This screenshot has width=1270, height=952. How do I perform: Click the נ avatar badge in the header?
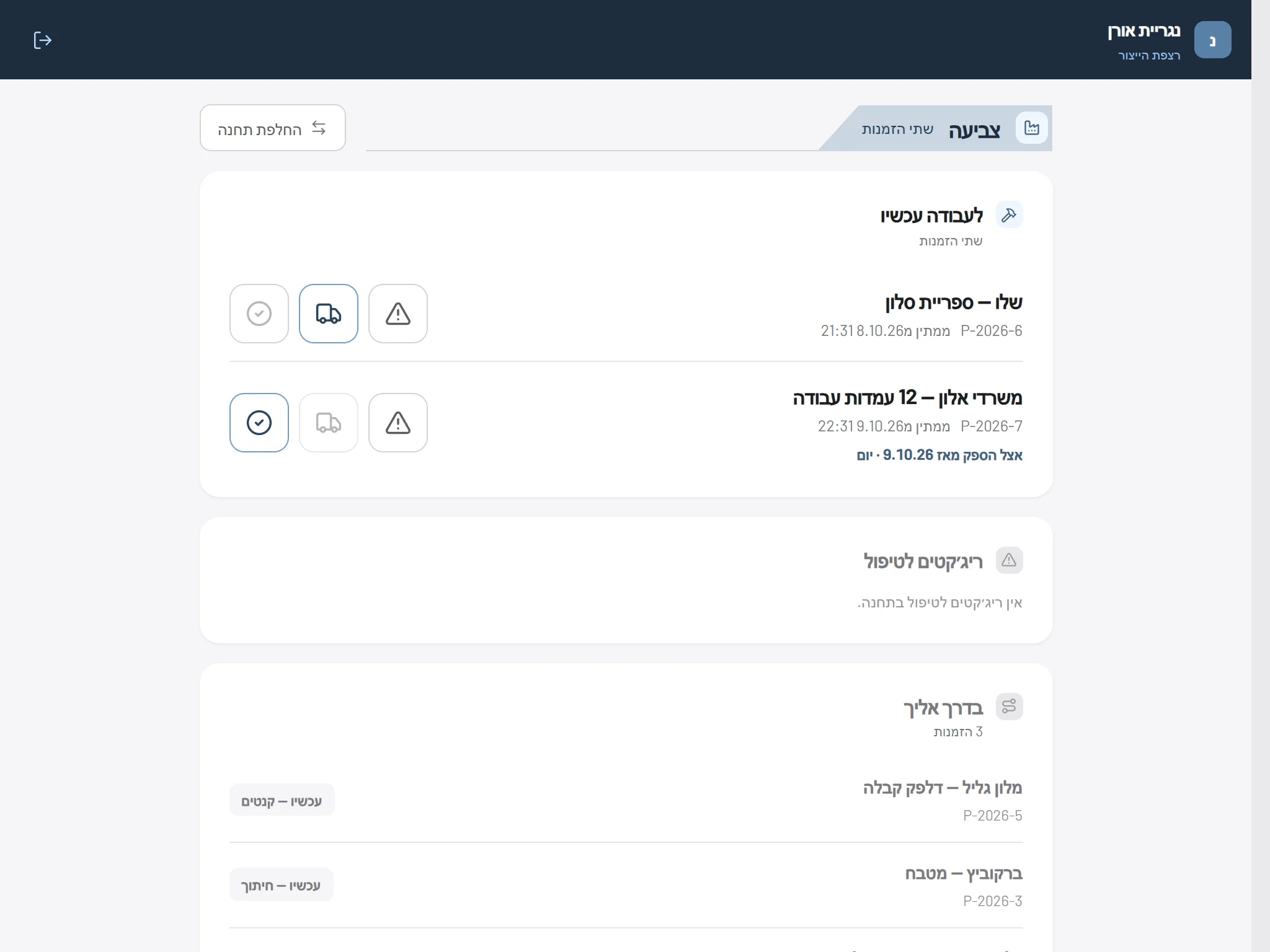point(1212,40)
